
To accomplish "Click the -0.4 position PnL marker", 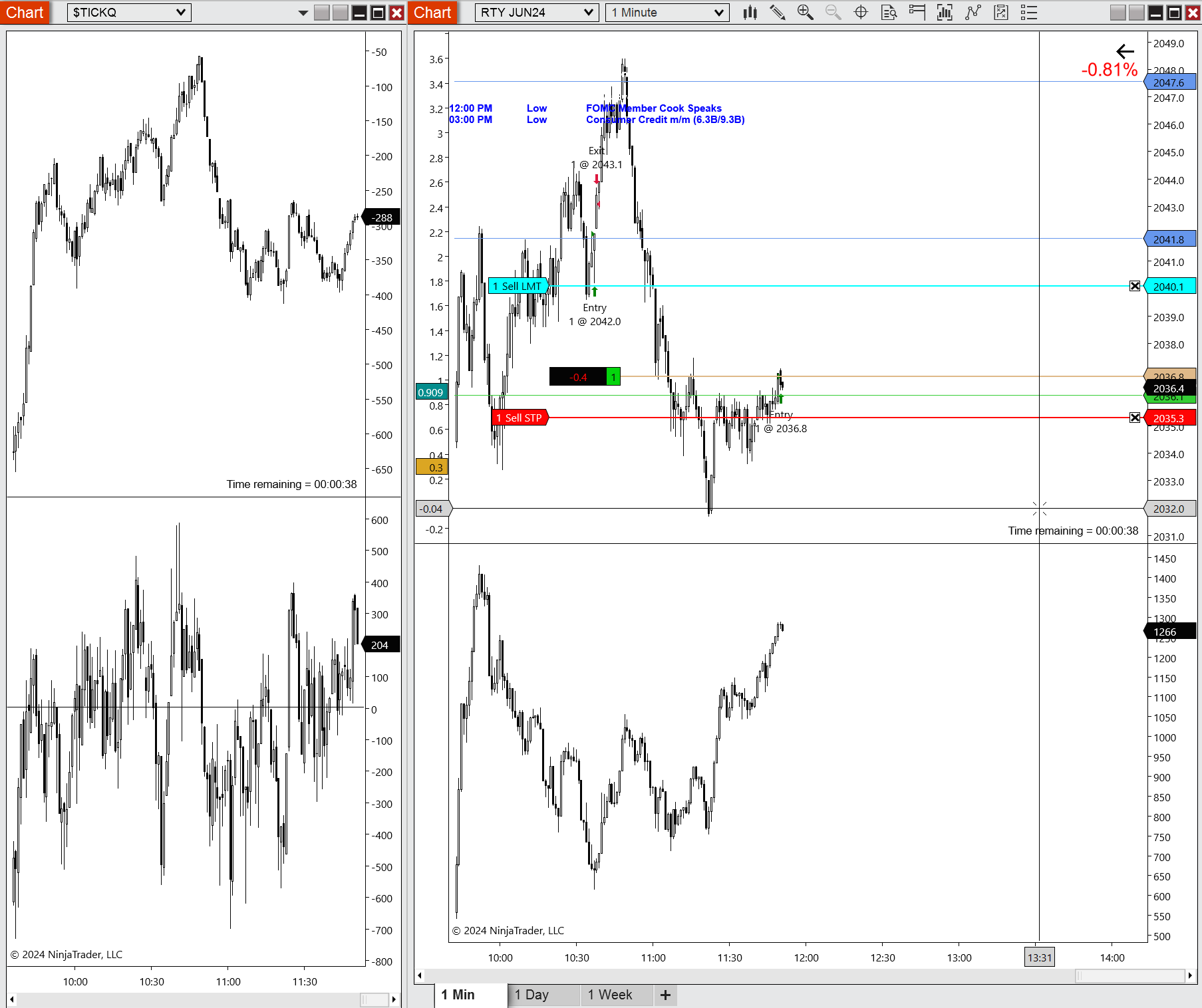I will click(x=578, y=377).
